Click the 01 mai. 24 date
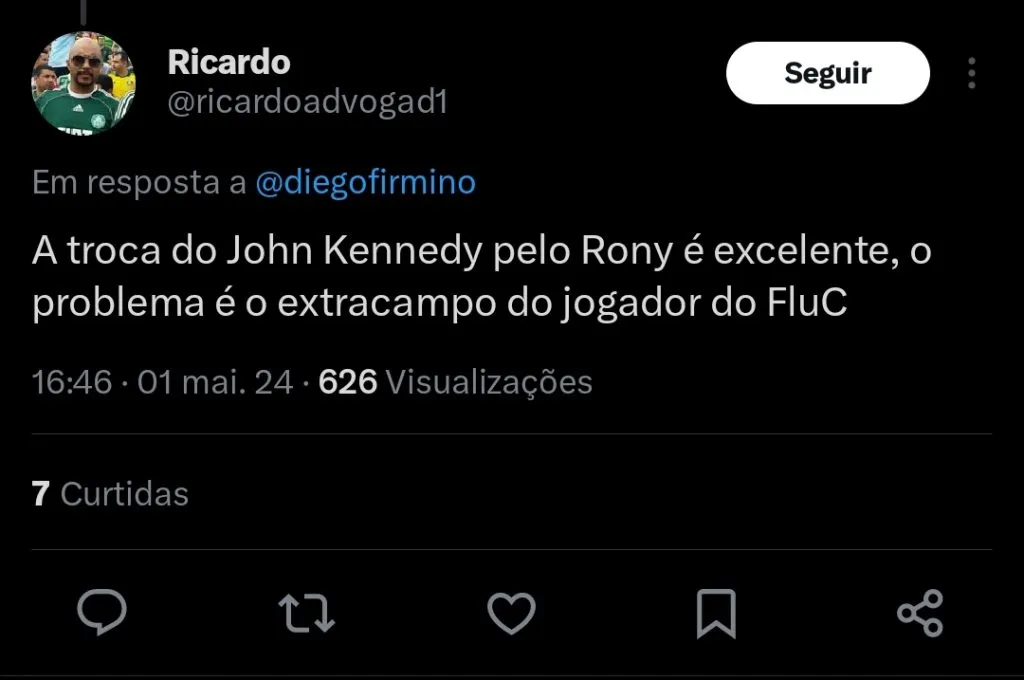This screenshot has height=680, width=1024. pos(215,381)
